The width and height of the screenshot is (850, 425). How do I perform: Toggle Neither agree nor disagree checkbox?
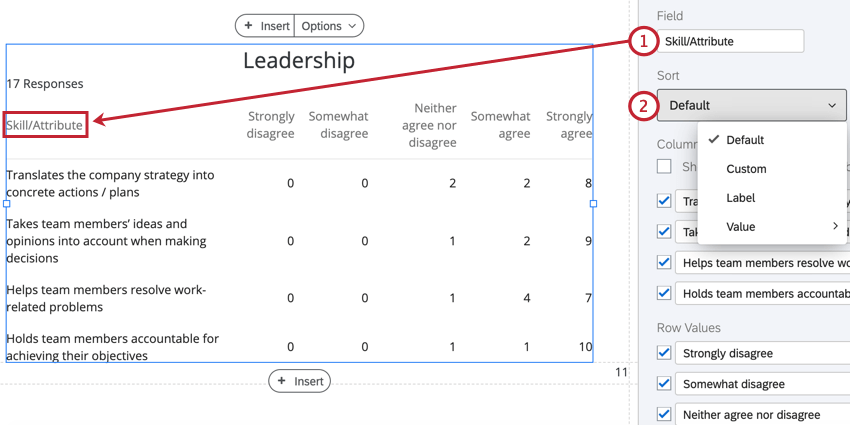pos(664,415)
